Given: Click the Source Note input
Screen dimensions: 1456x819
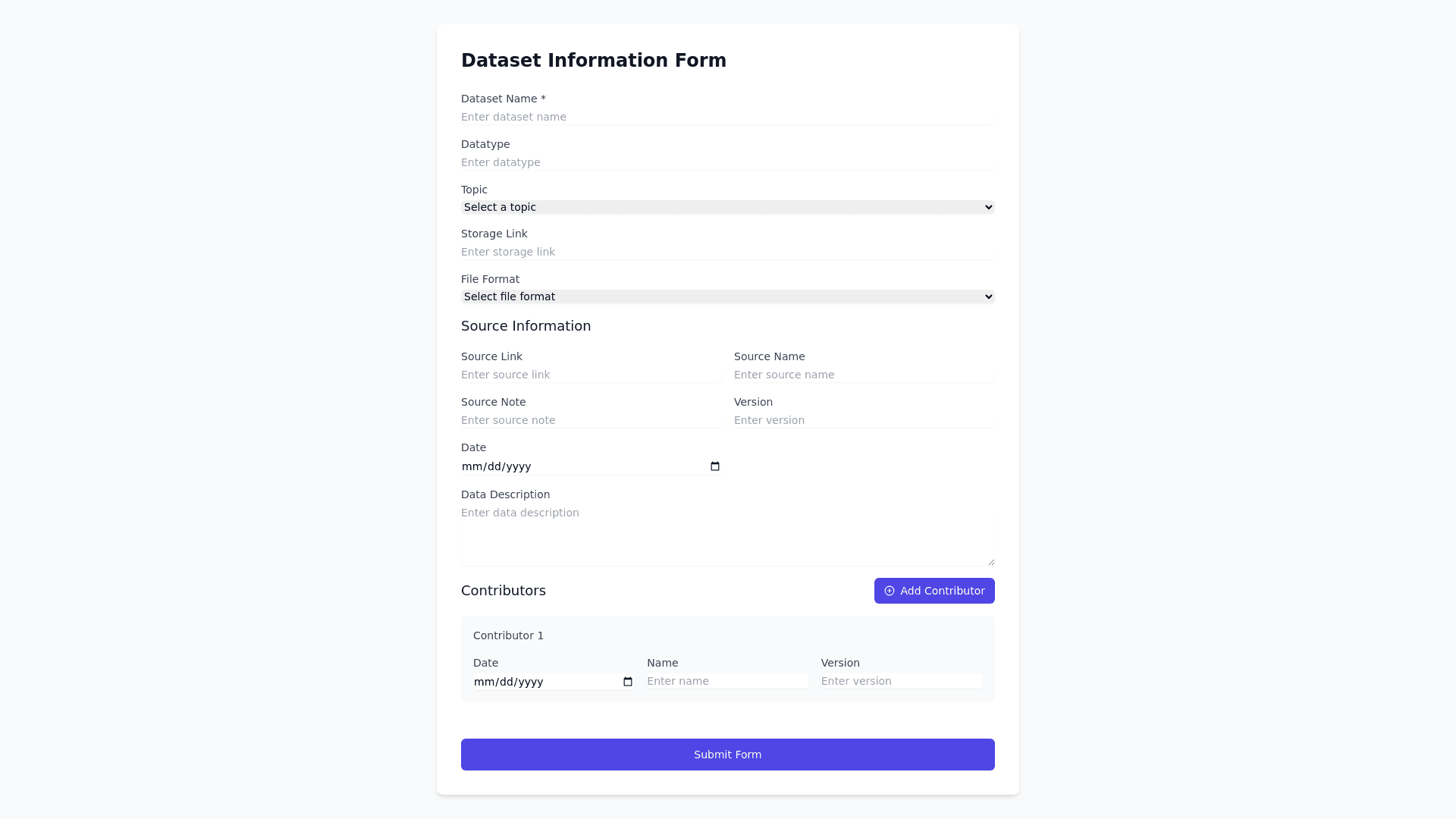Looking at the screenshot, I should [x=590, y=420].
